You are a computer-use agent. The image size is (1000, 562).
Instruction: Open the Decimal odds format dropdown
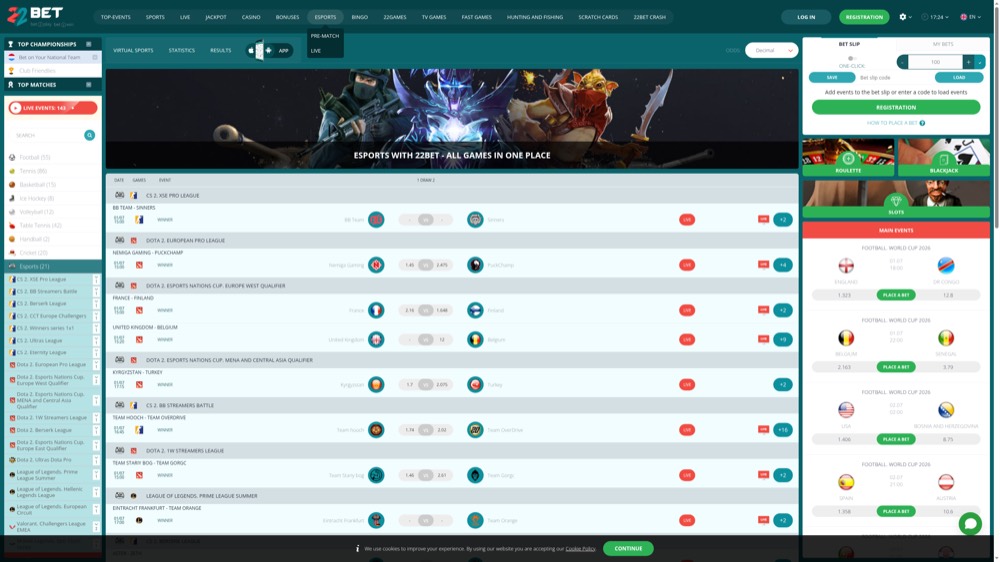(x=772, y=50)
